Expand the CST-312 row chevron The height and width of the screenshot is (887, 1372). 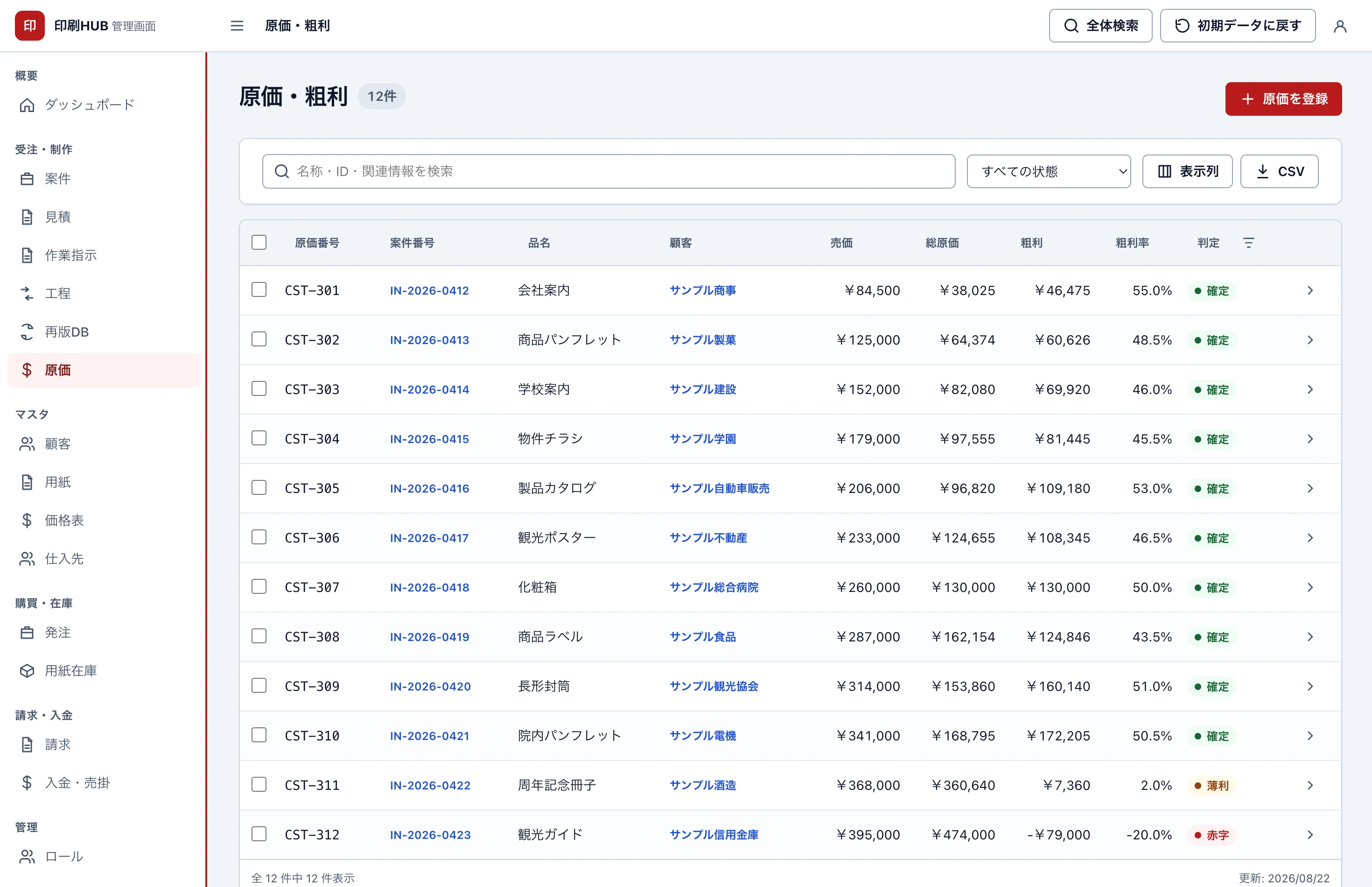click(x=1310, y=836)
